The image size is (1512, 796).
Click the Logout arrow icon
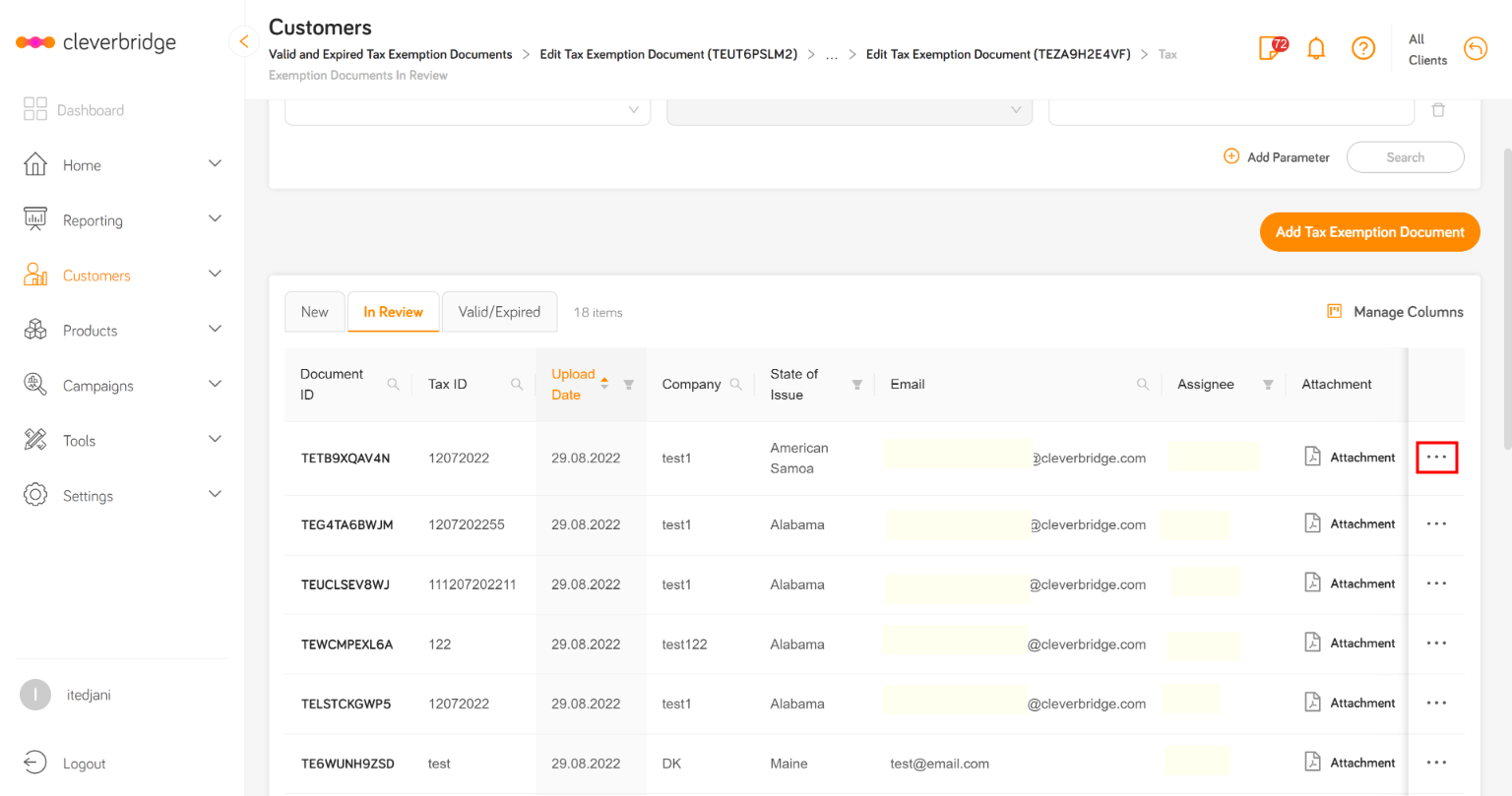click(34, 763)
